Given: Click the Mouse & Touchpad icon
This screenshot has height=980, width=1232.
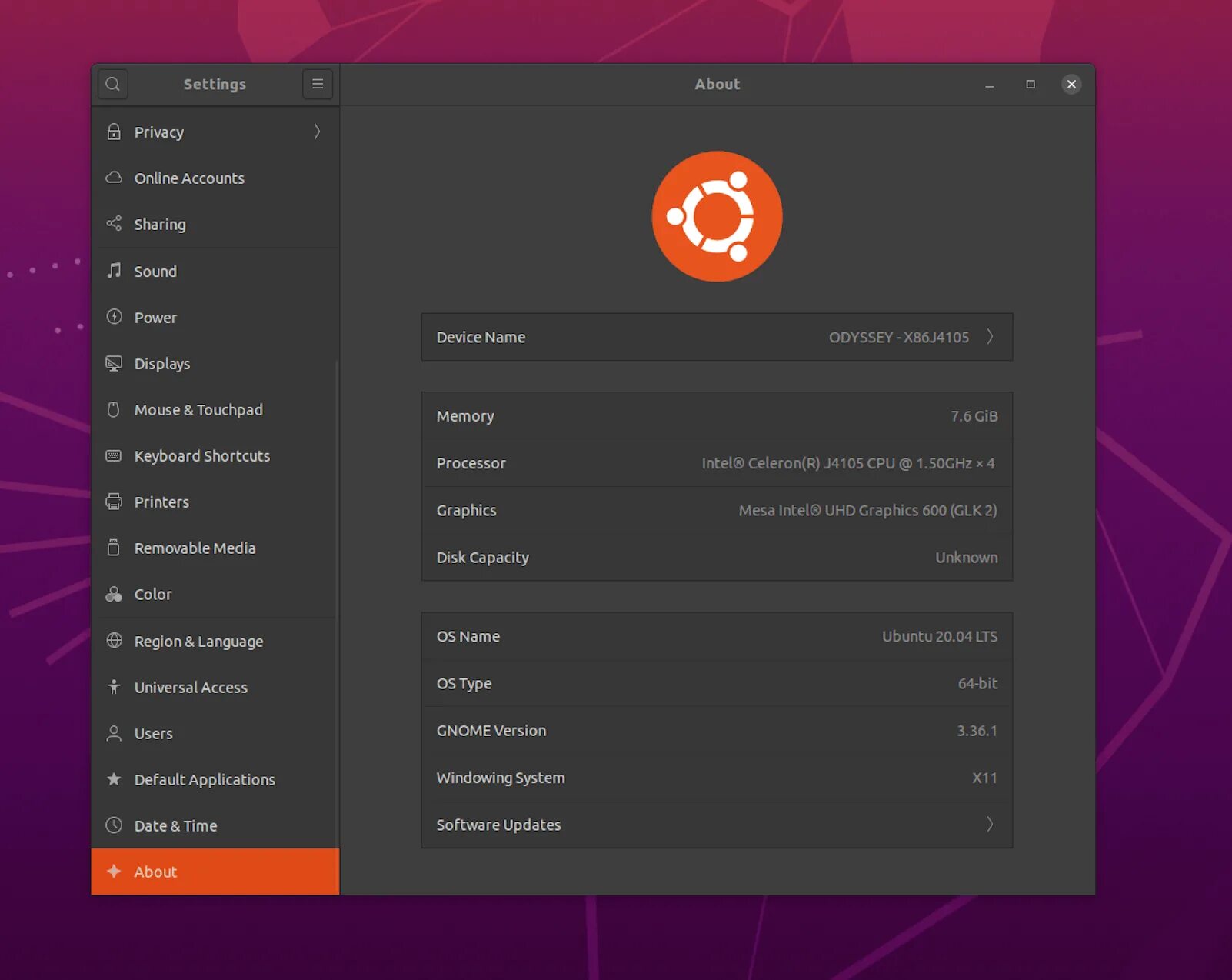Looking at the screenshot, I should tap(114, 409).
